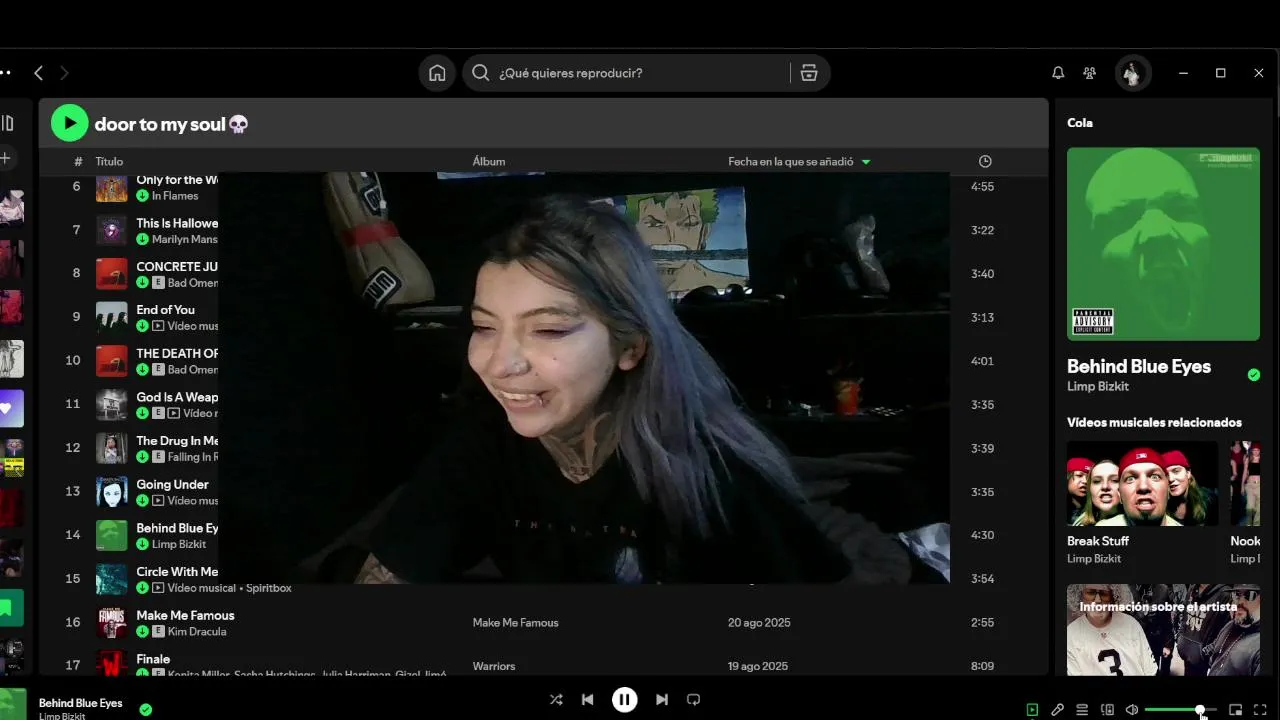This screenshot has width=1280, height=720.
Task: Open Limp Bizkit artist link in Cola panel
Action: pyautogui.click(x=1097, y=386)
